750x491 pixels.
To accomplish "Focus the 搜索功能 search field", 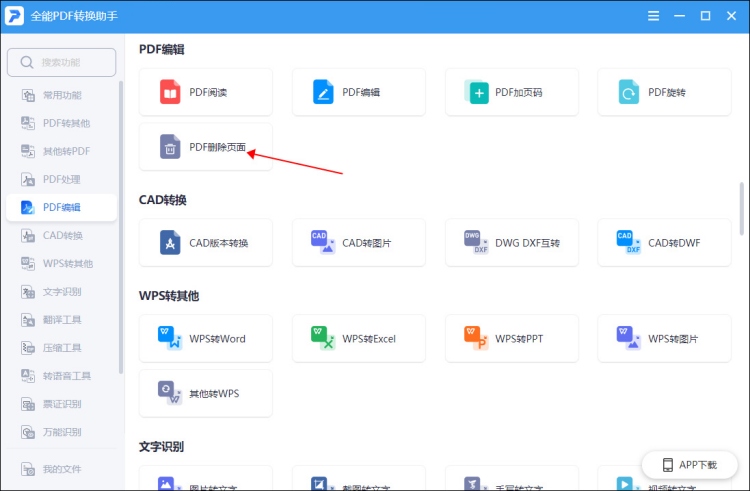I will click(61, 62).
